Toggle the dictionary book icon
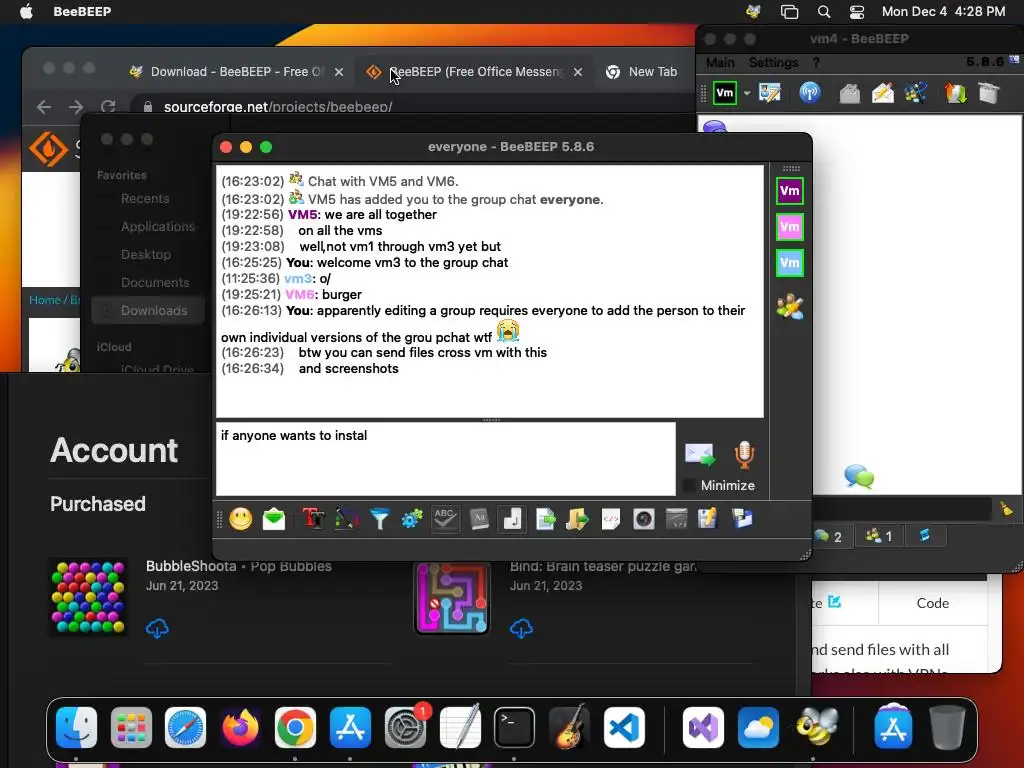The image size is (1024, 768). click(x=479, y=519)
